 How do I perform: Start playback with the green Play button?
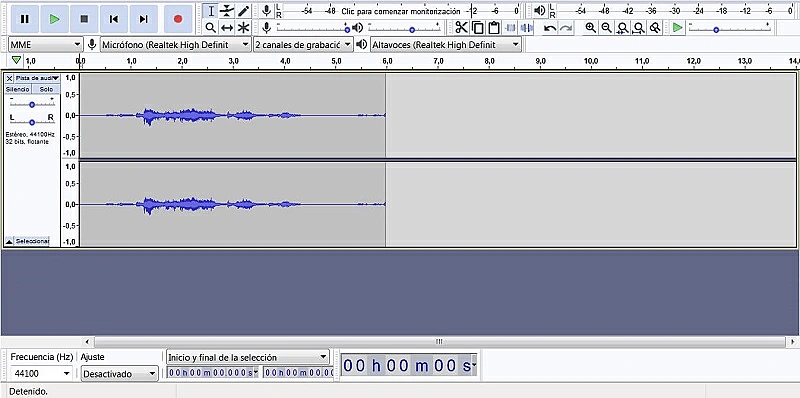point(54,19)
